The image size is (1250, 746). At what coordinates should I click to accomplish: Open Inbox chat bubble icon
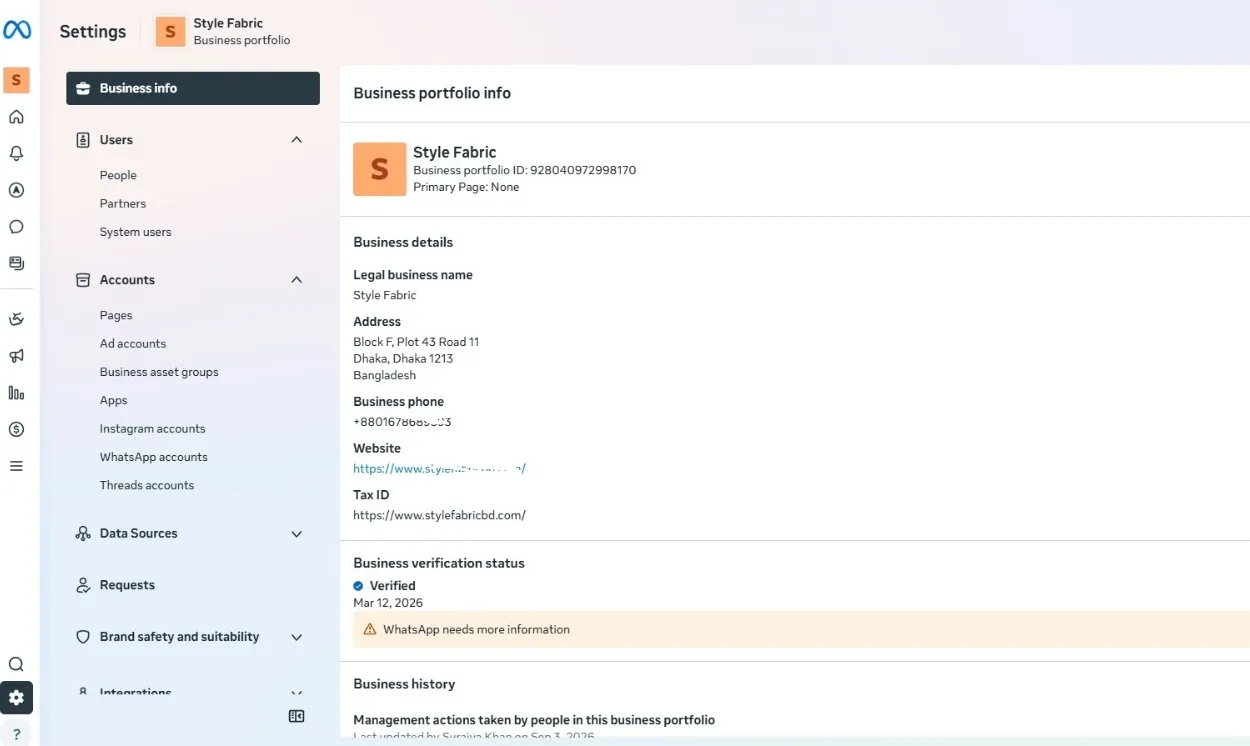(x=16, y=227)
